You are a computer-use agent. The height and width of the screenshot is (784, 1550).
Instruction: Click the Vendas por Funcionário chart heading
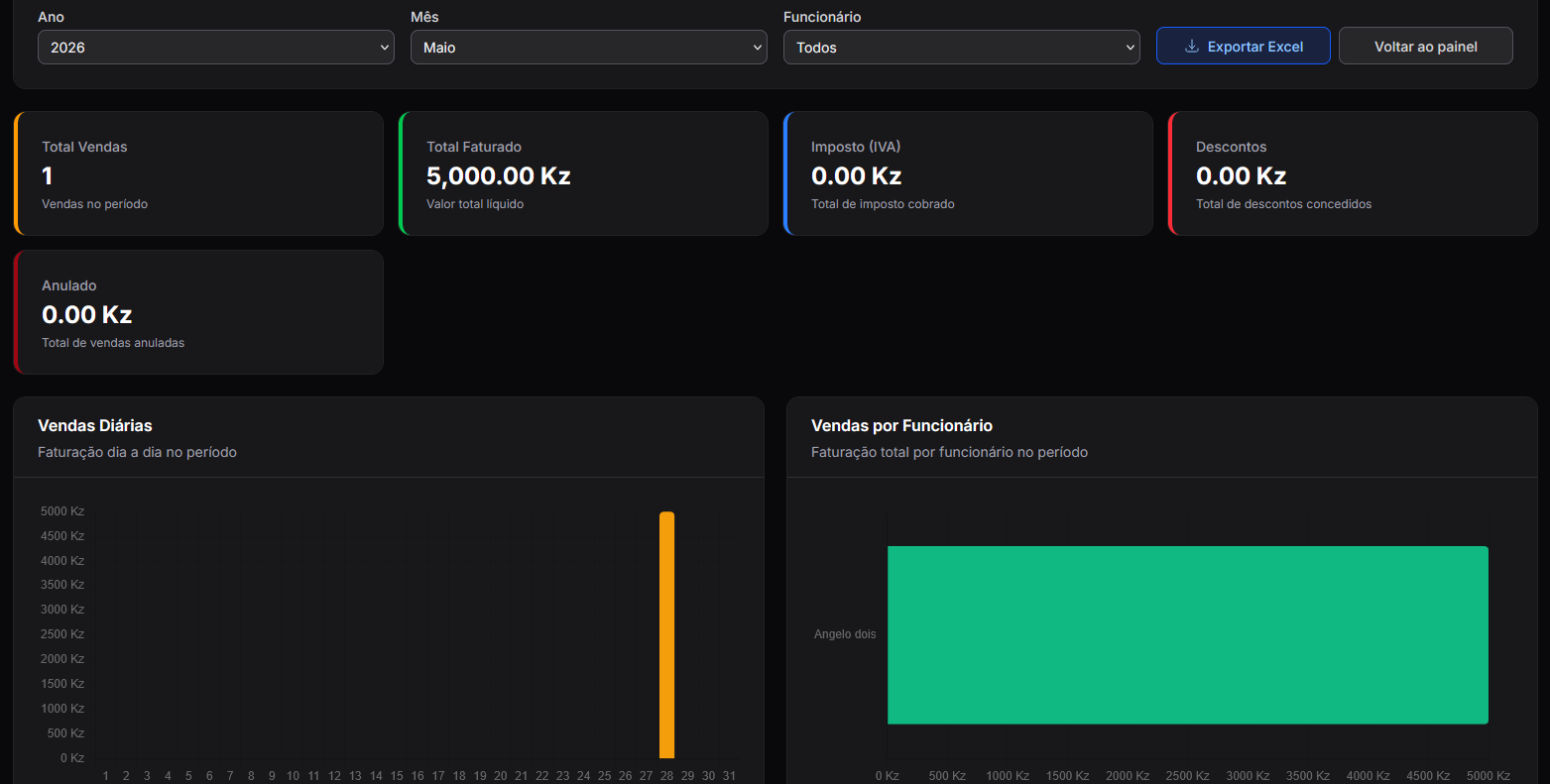click(x=901, y=425)
